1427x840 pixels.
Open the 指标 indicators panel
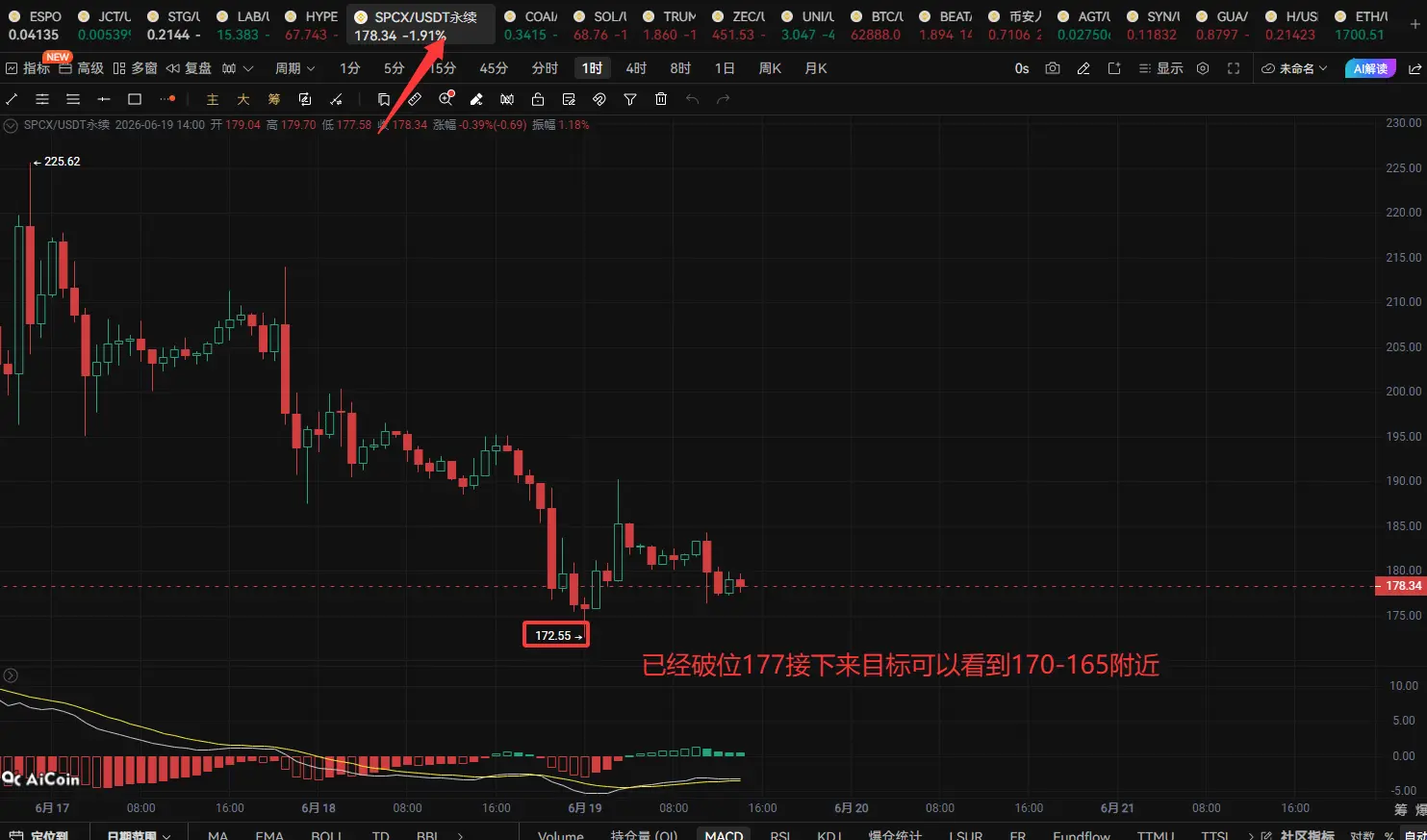coord(28,68)
